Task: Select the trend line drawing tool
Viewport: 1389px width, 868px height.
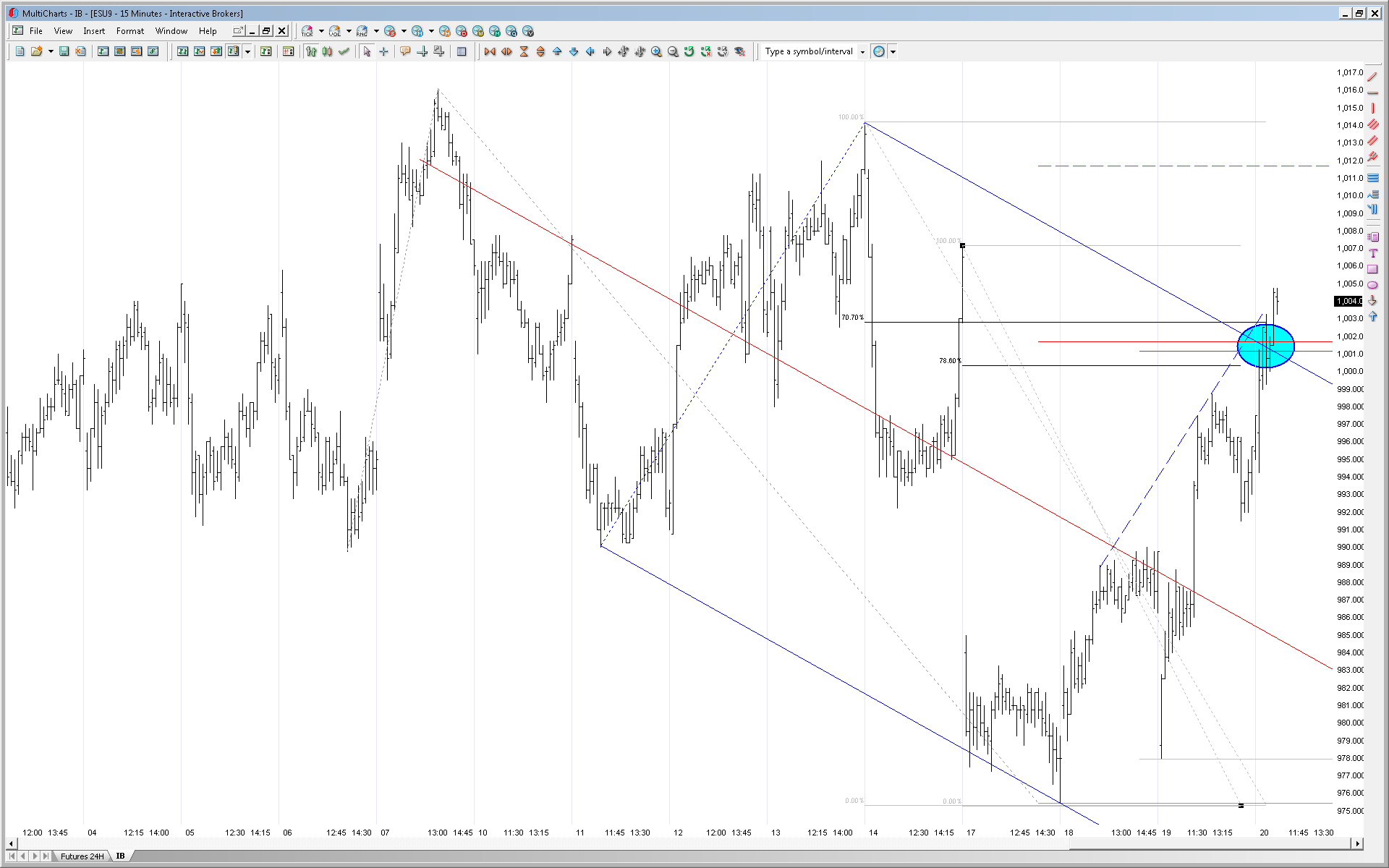Action: (x=1372, y=76)
